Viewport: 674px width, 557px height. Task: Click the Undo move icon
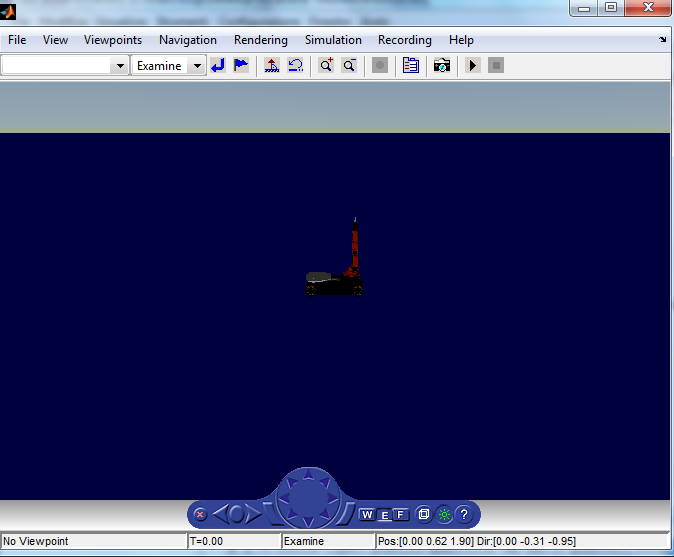point(295,66)
